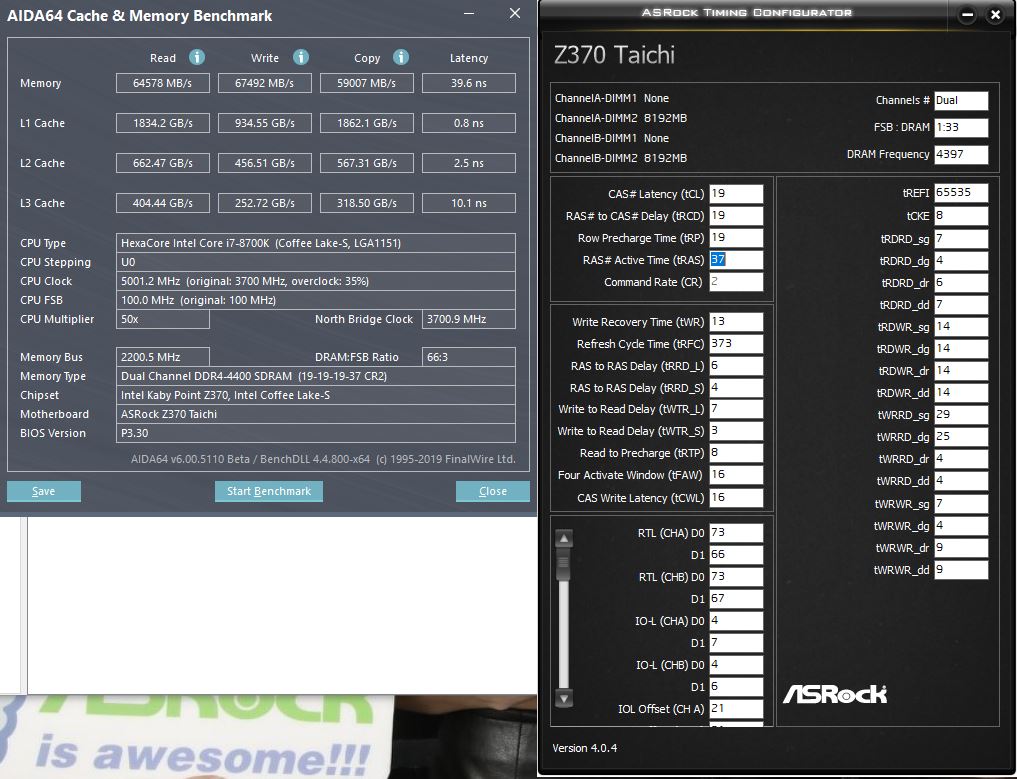Click the scroll up arrow in Timing Configurator
1017x779 pixels.
click(x=564, y=538)
